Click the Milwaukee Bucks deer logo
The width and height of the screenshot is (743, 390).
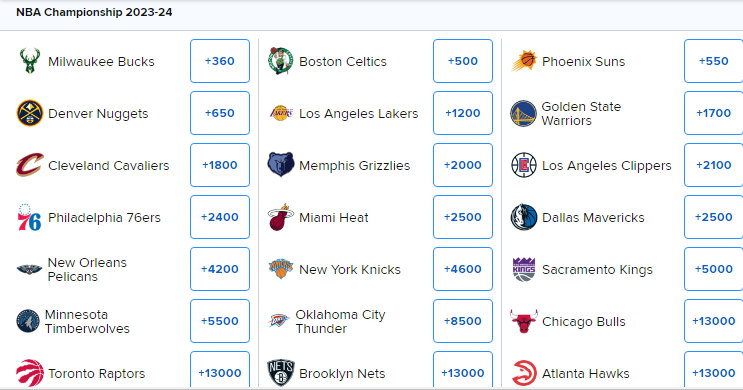(x=30, y=61)
